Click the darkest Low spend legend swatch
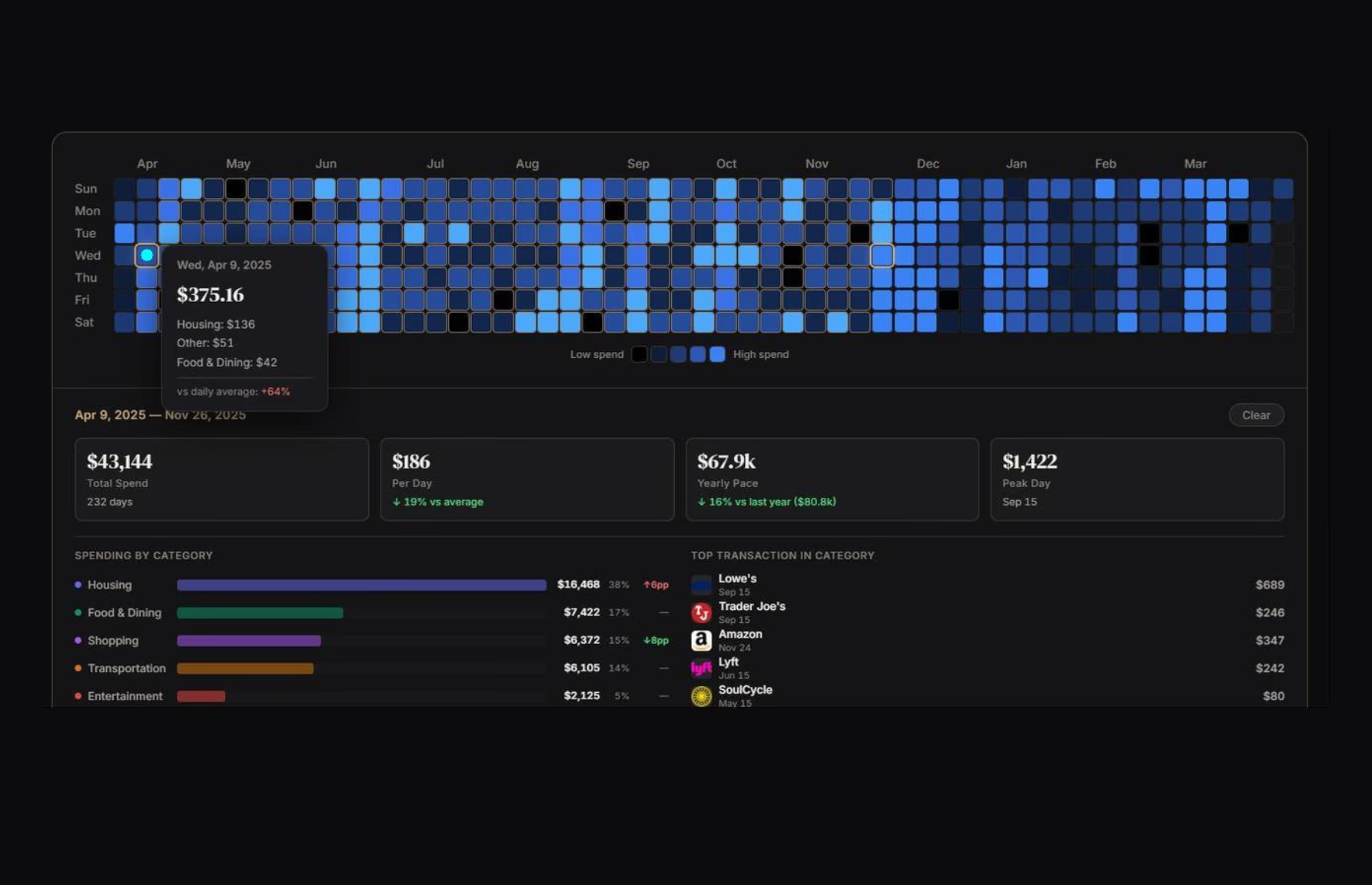Viewport: 1372px width, 885px height. pyautogui.click(x=639, y=354)
